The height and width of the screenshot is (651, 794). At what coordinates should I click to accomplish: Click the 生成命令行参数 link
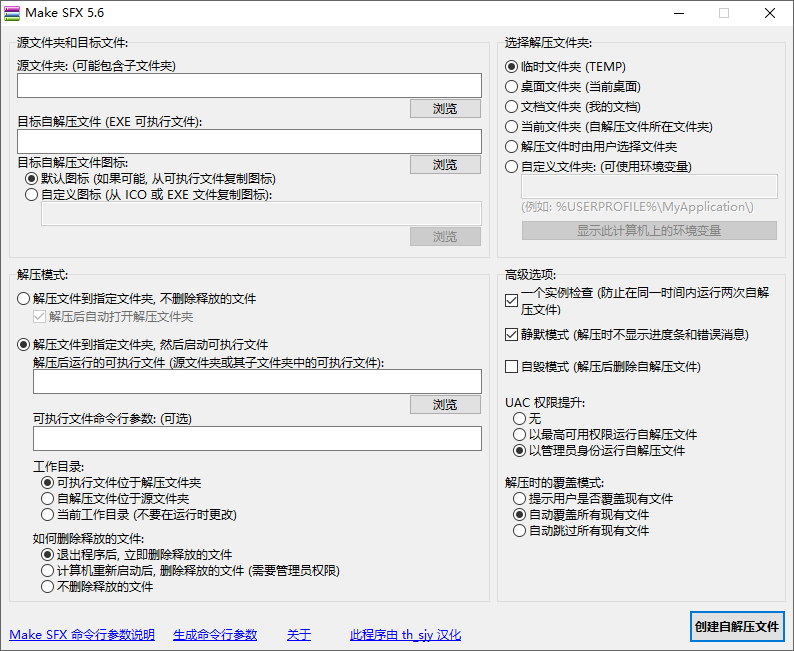tap(215, 635)
